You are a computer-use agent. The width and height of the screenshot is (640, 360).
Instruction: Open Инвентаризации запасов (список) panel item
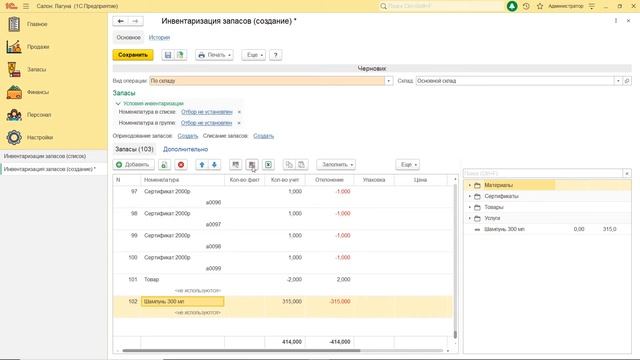point(53,156)
